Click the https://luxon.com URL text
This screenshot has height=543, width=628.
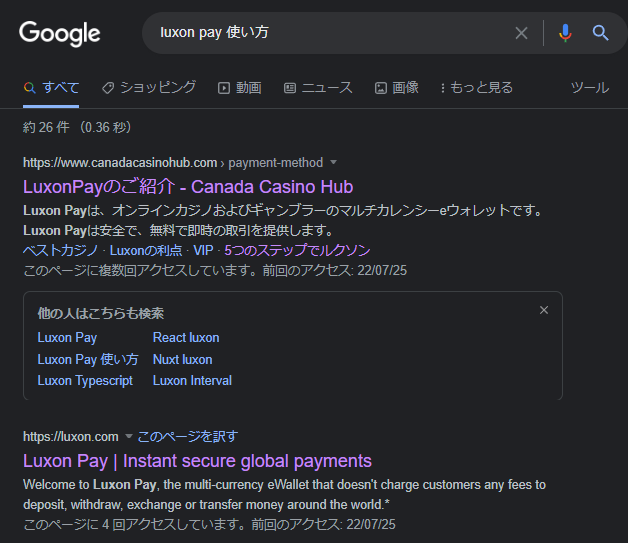71,436
